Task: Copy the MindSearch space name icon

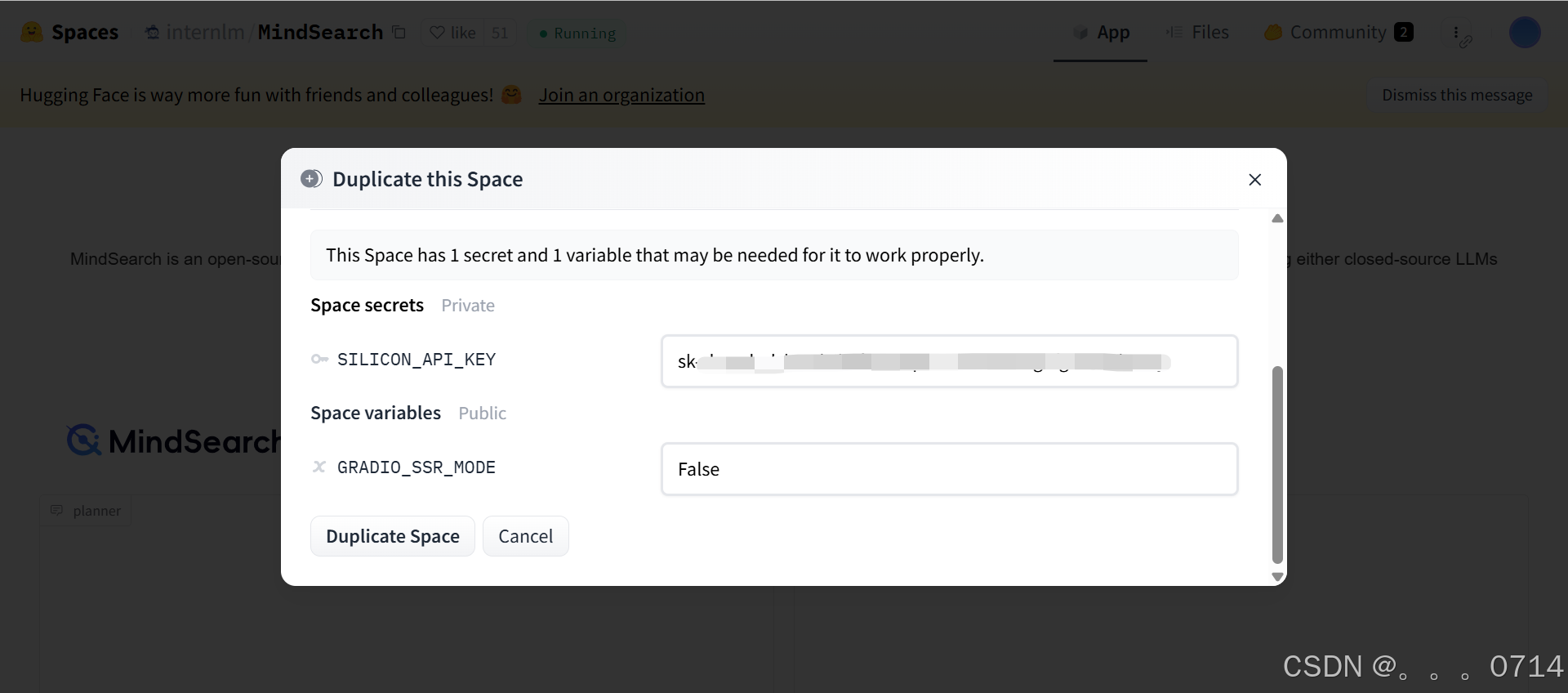Action: coord(399,33)
